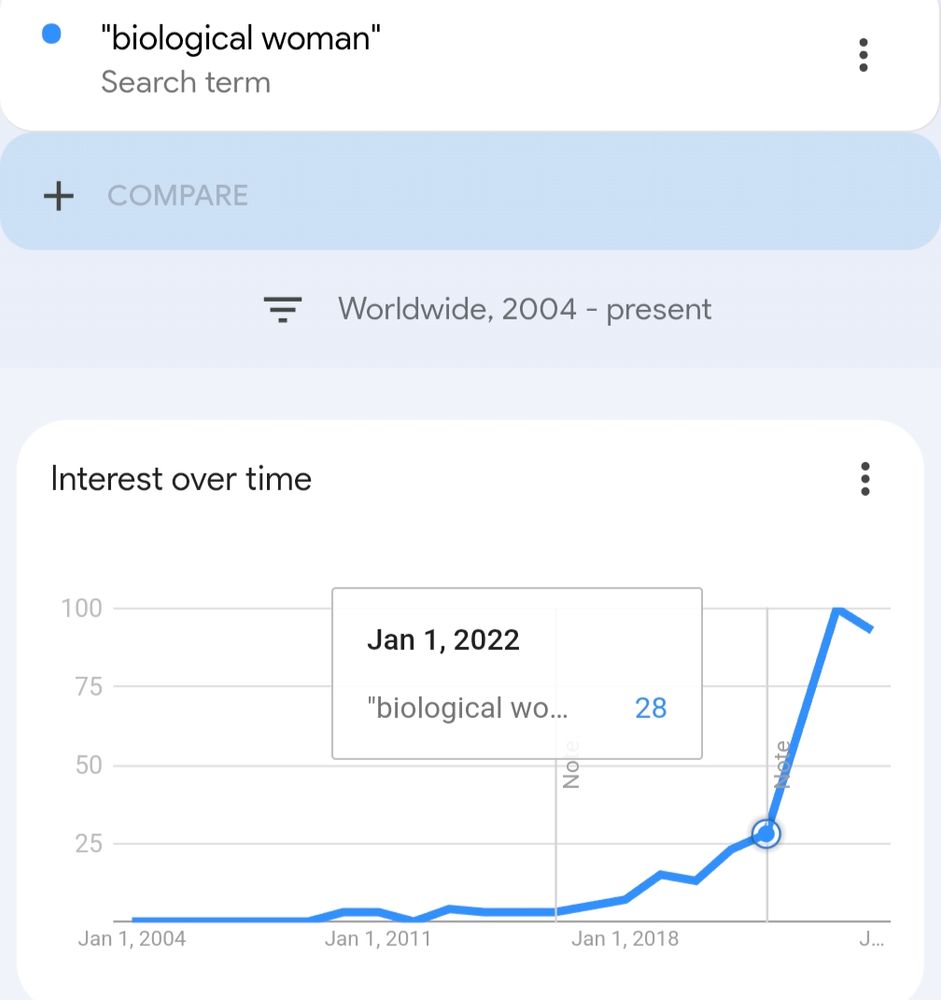The image size is (941, 1000).
Task: Click the Jan 1, 2022 tooltip title
Action: tap(443, 640)
